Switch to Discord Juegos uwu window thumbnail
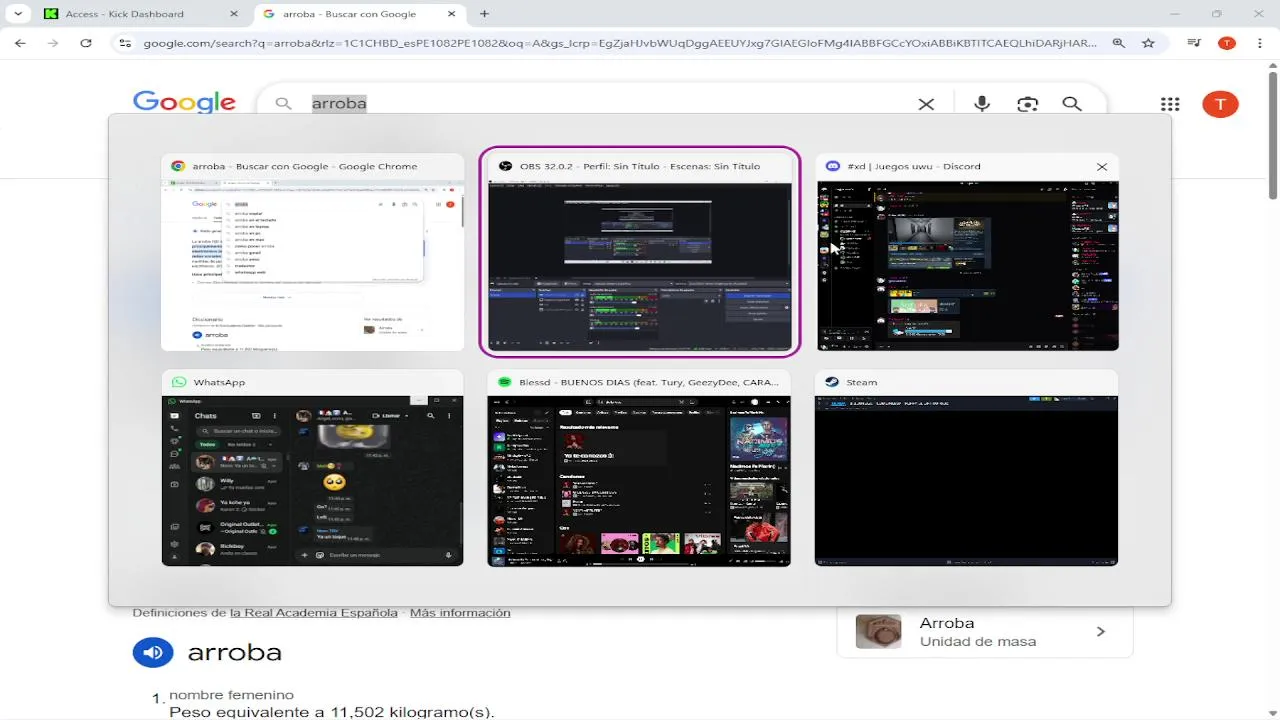The image size is (1280, 720). click(x=968, y=265)
